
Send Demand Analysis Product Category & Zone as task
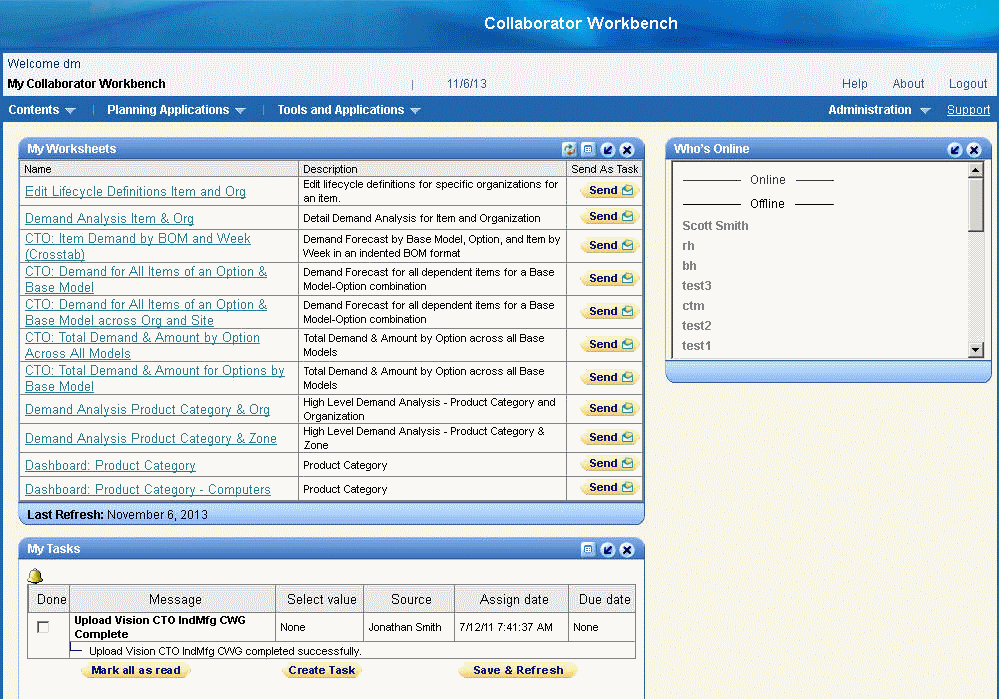coord(610,438)
